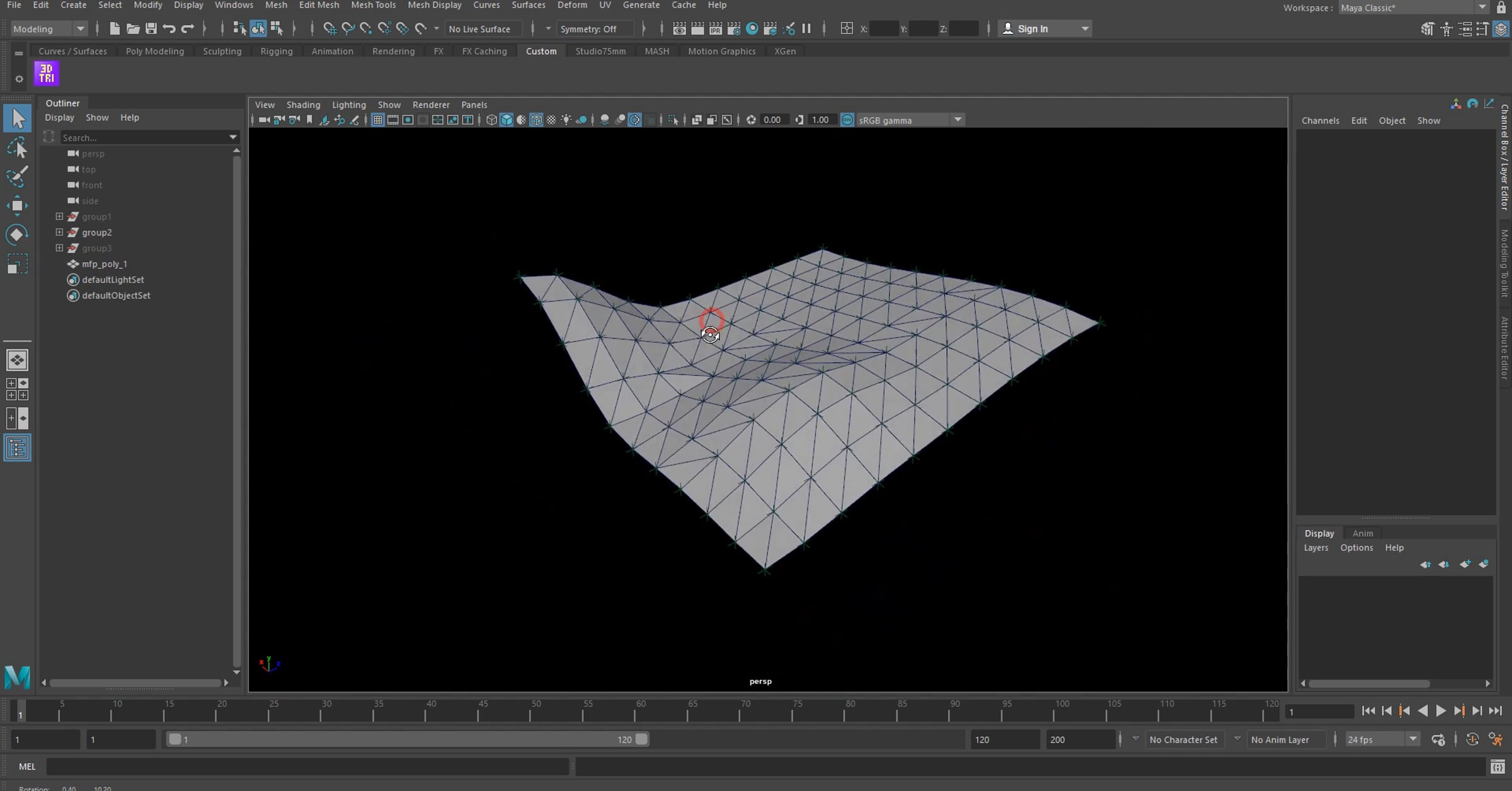Toggle viewport grid display

point(377,120)
